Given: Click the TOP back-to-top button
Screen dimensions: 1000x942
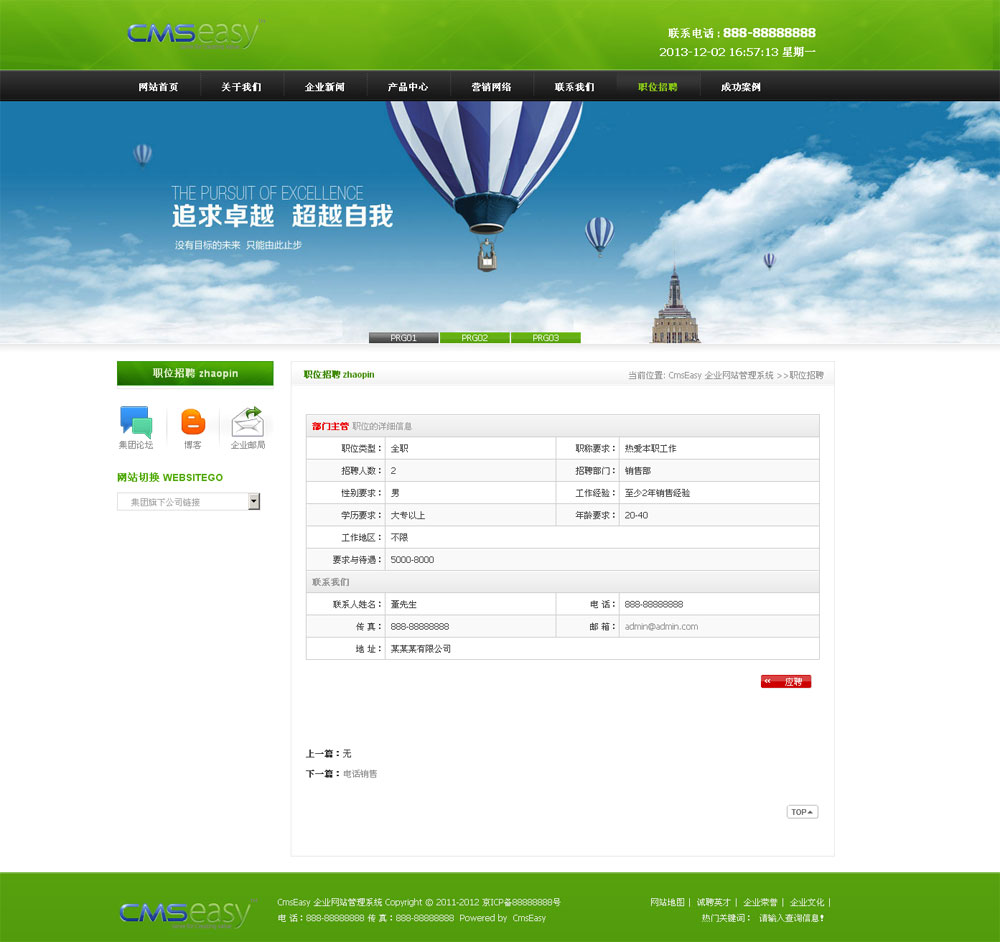Looking at the screenshot, I should [x=802, y=812].
